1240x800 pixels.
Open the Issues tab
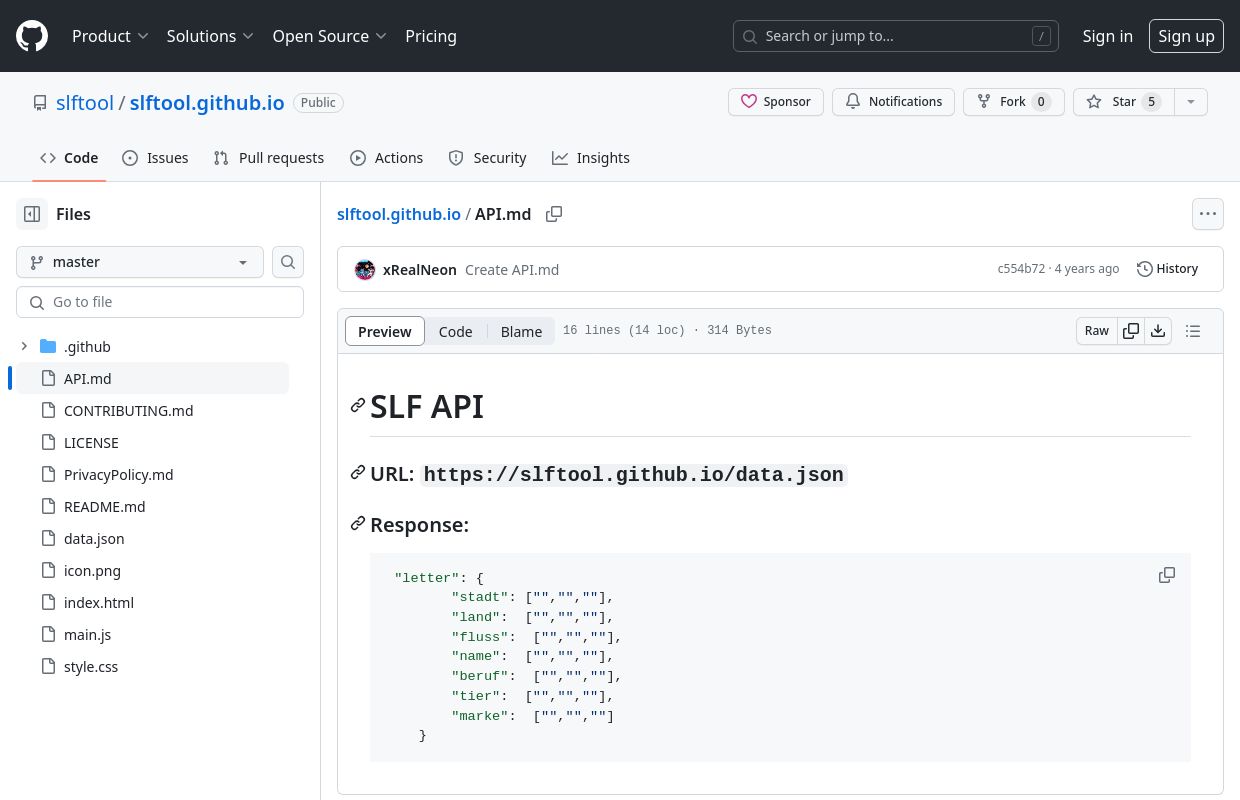click(x=155, y=158)
